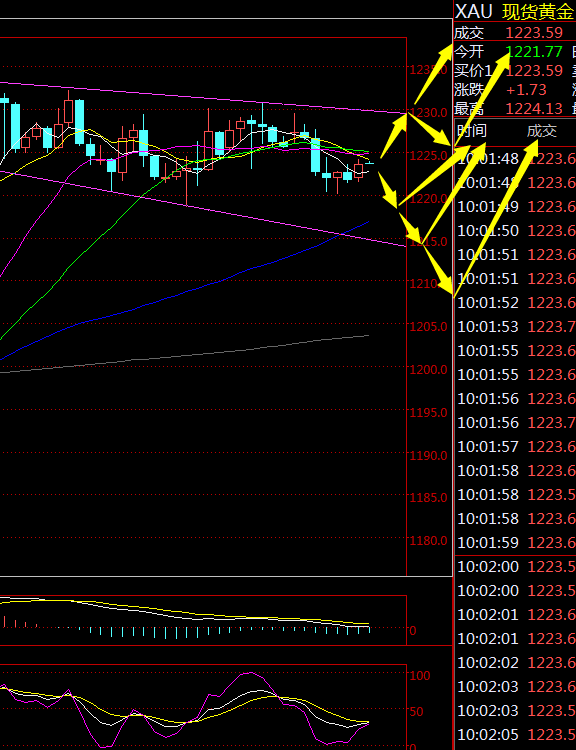Click the 时间 column header

pyautogui.click(x=473, y=131)
